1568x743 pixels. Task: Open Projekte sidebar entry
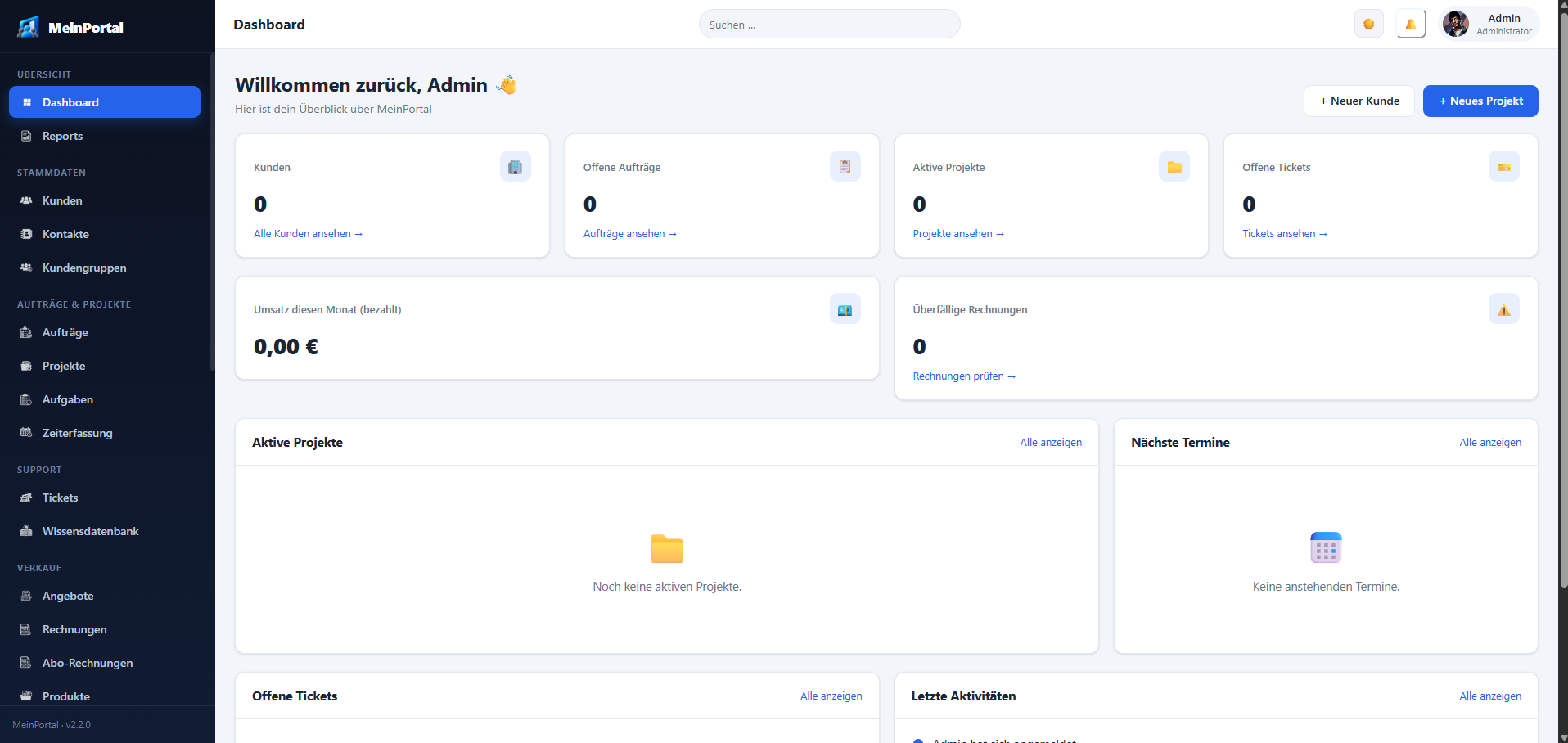point(105,366)
